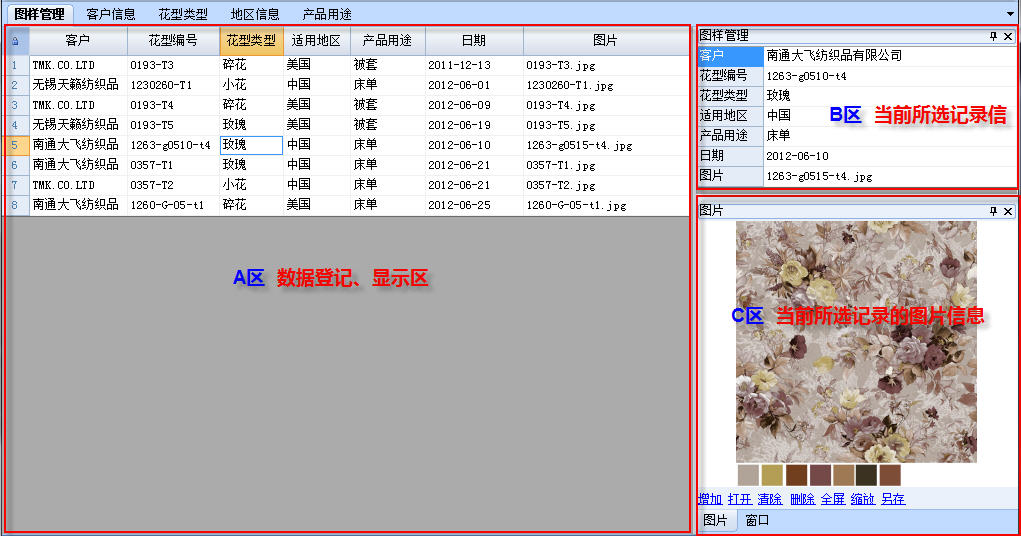Pick the reddish-brown last color swatch
Viewport: 1021px width, 536px height.
tap(890, 475)
